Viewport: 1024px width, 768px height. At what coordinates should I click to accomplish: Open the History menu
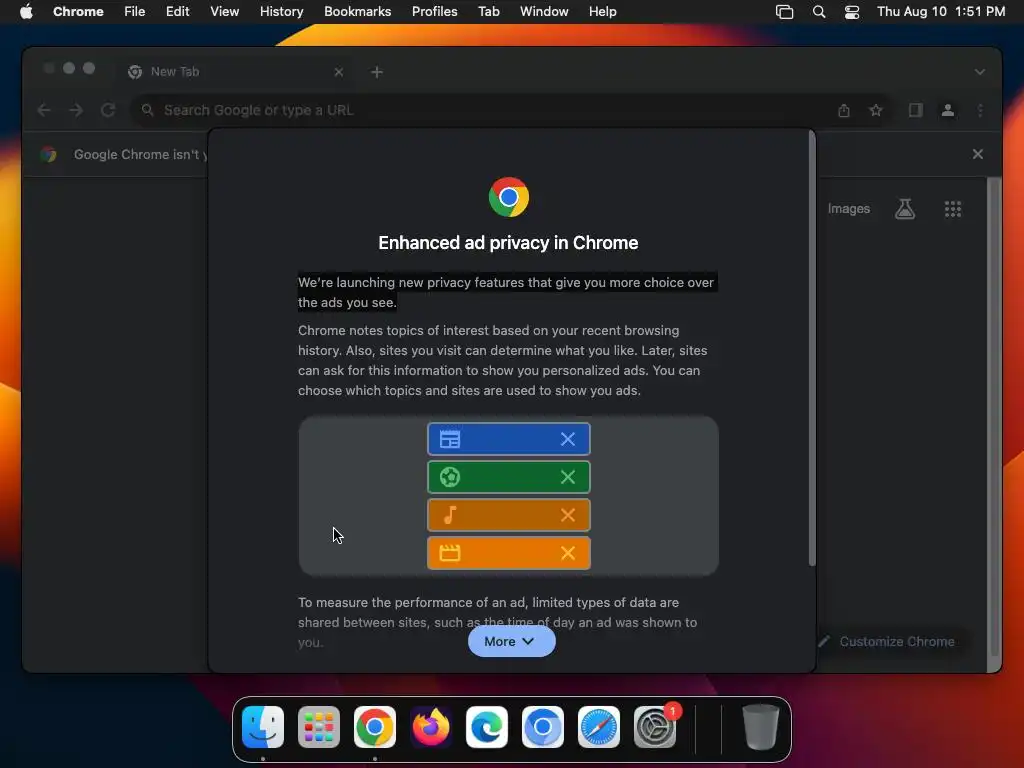coord(281,11)
